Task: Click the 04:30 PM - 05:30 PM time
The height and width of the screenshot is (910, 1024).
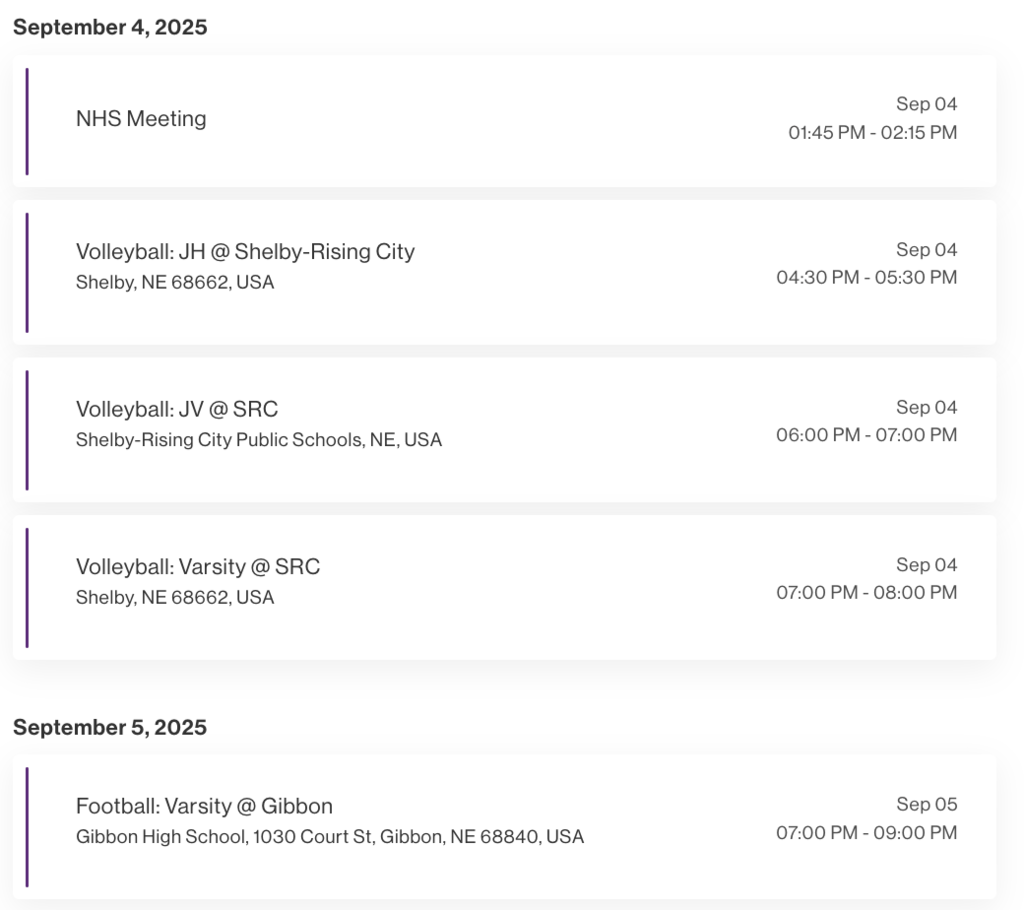Action: (867, 278)
